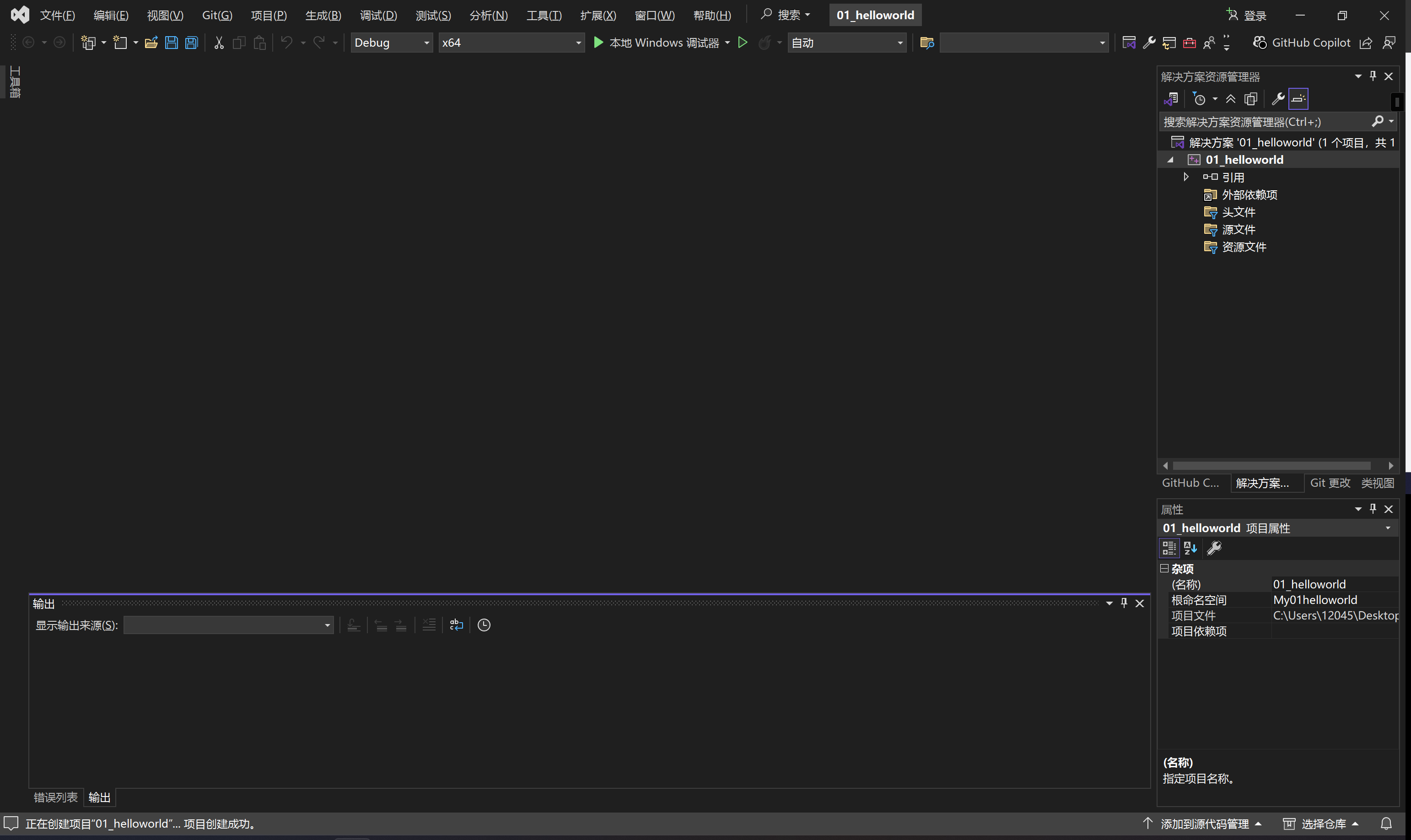Screen dimensions: 1411x840
Task: Toggle timestamps clock icon in Output panel
Action: coord(484,625)
